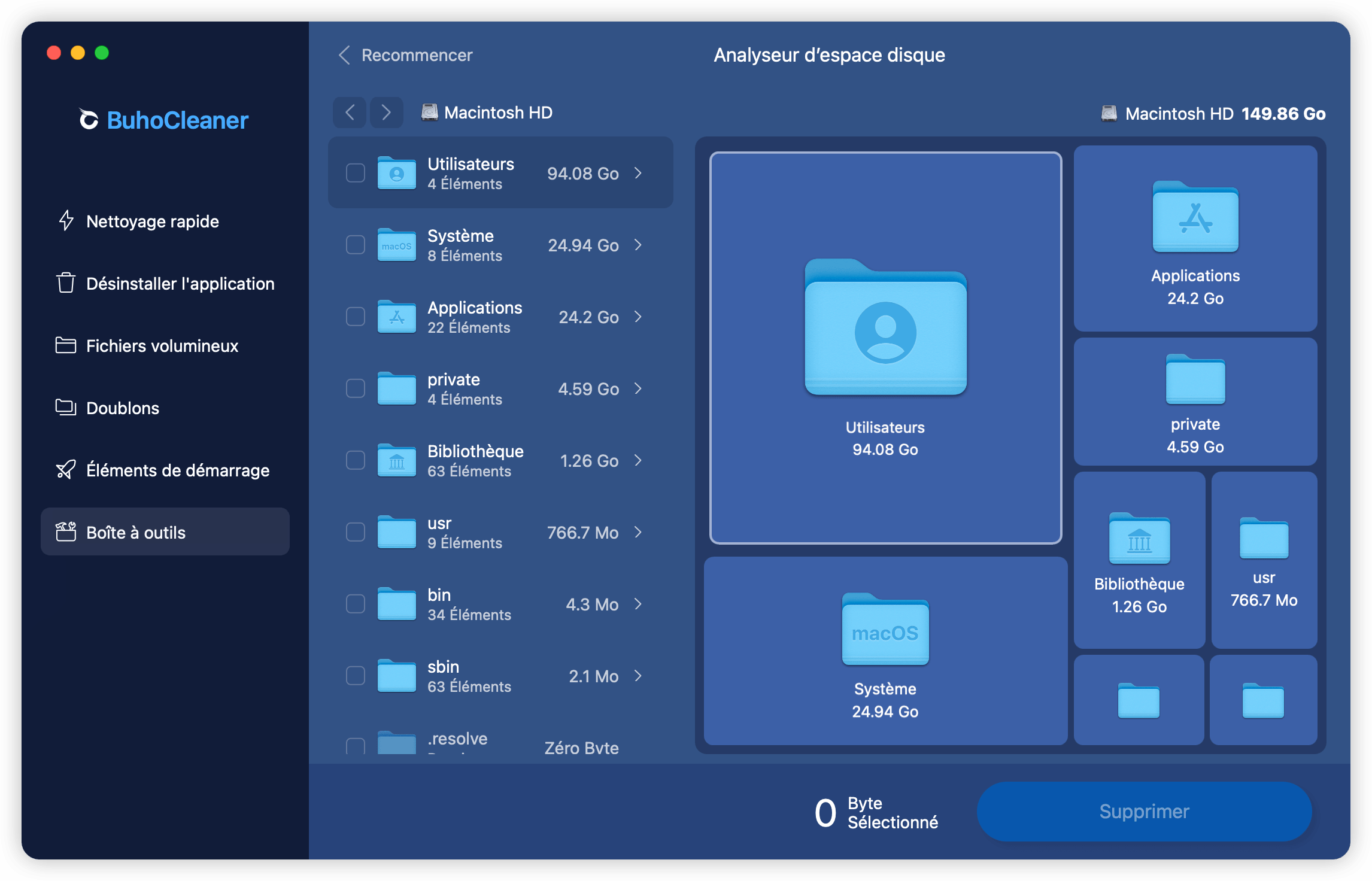Click the Macintosh HD disk icon in breadcrumb
Viewport: 1372px width, 881px height.
pos(429,113)
